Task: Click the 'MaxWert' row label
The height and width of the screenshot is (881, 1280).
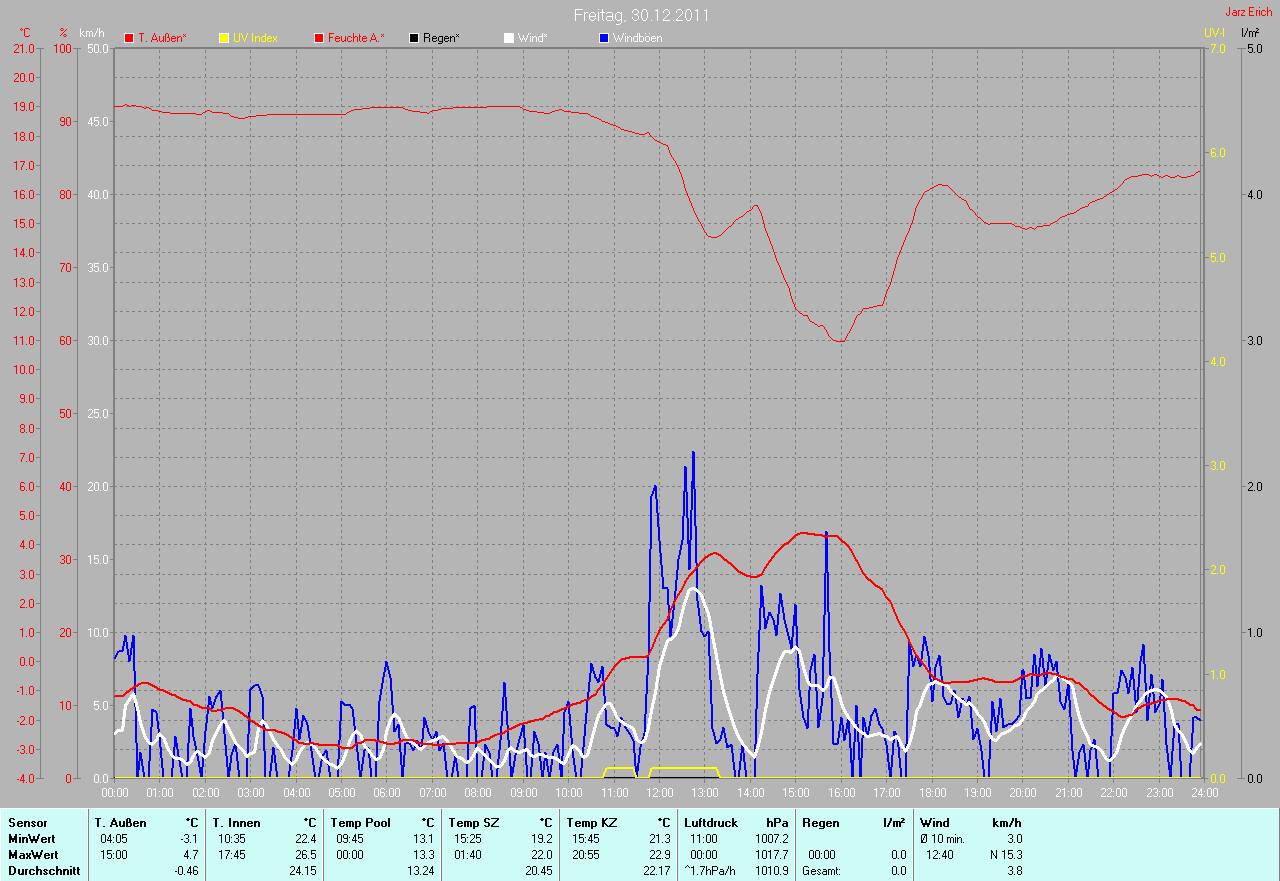Action: [x=32, y=855]
